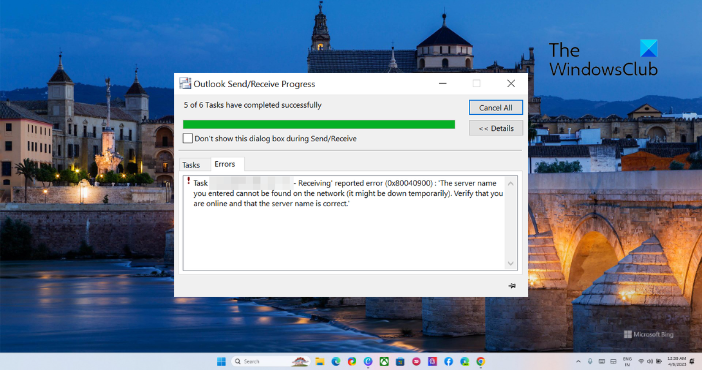Screen dimensions: 702x370
Task: Collapse the dialog with << Details
Action: click(496, 129)
